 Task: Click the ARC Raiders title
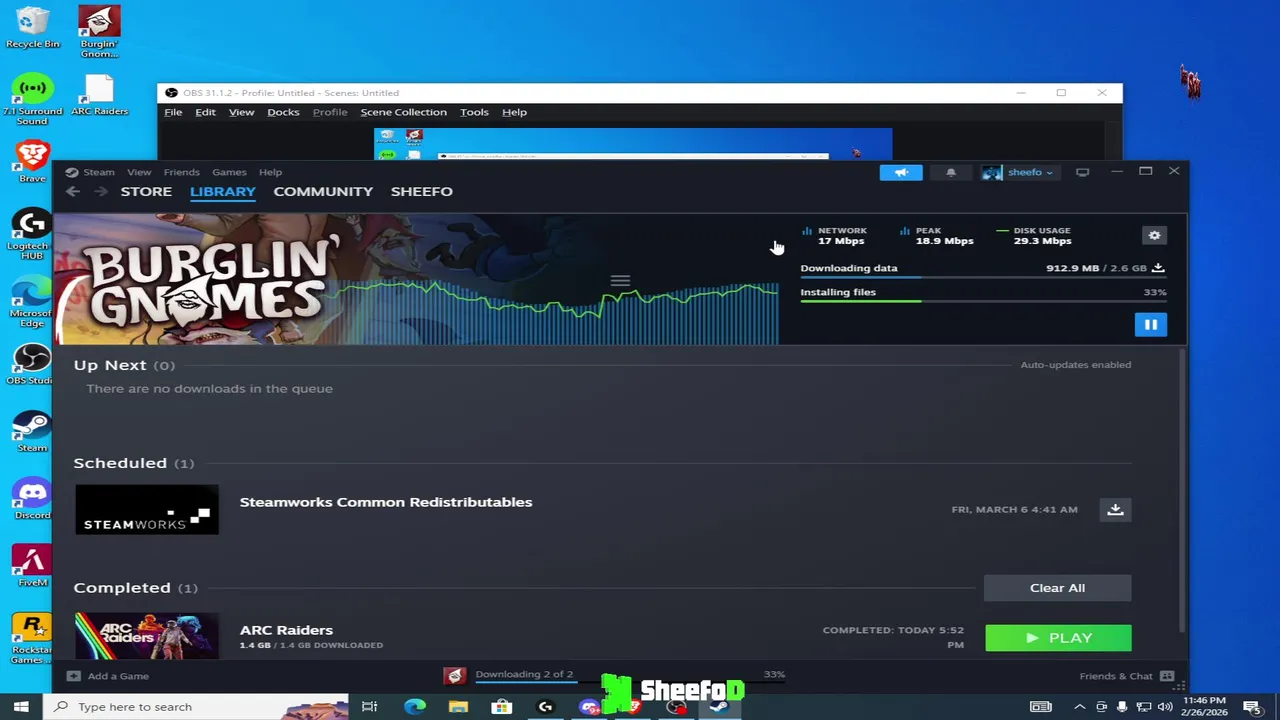286,630
